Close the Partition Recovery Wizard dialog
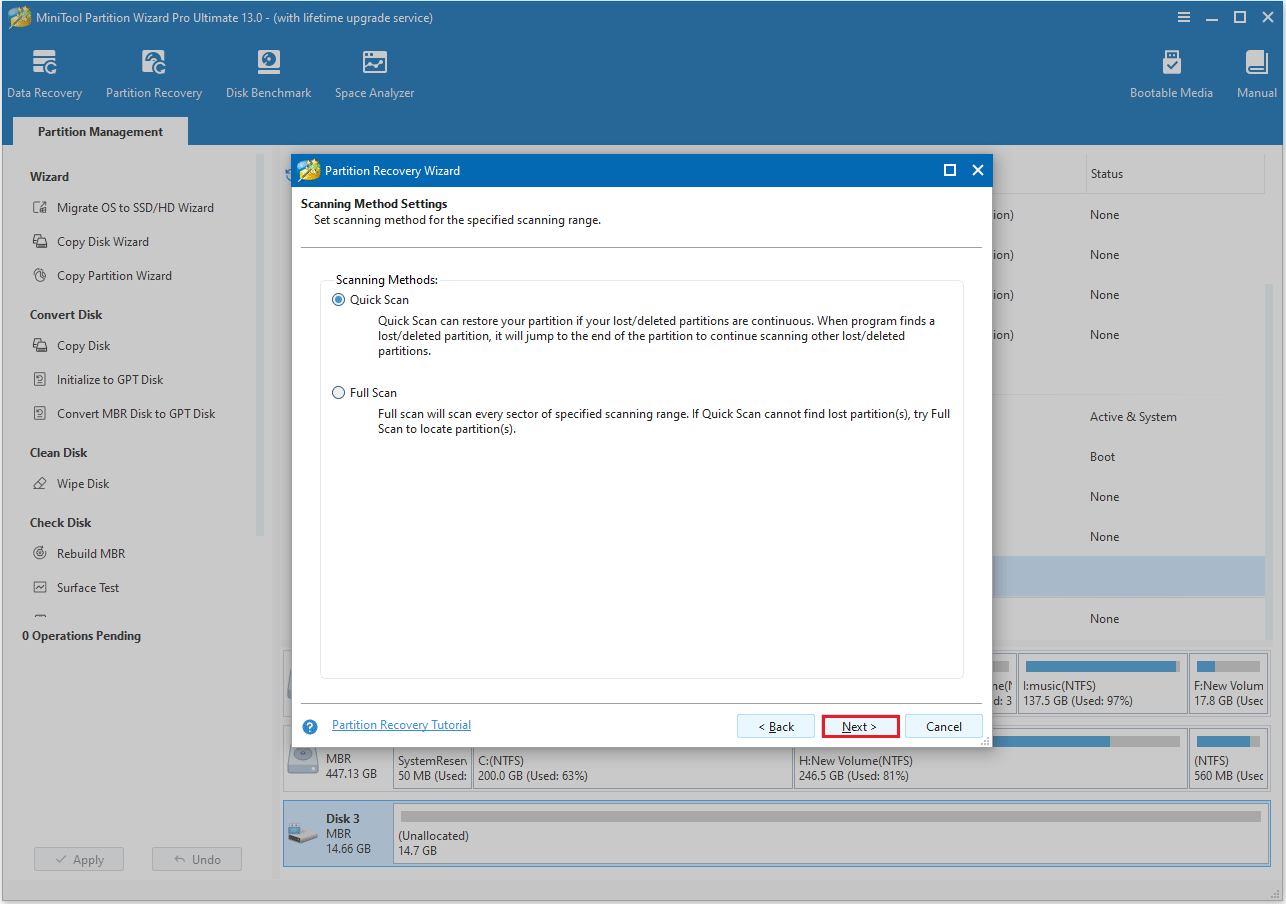 click(x=978, y=171)
